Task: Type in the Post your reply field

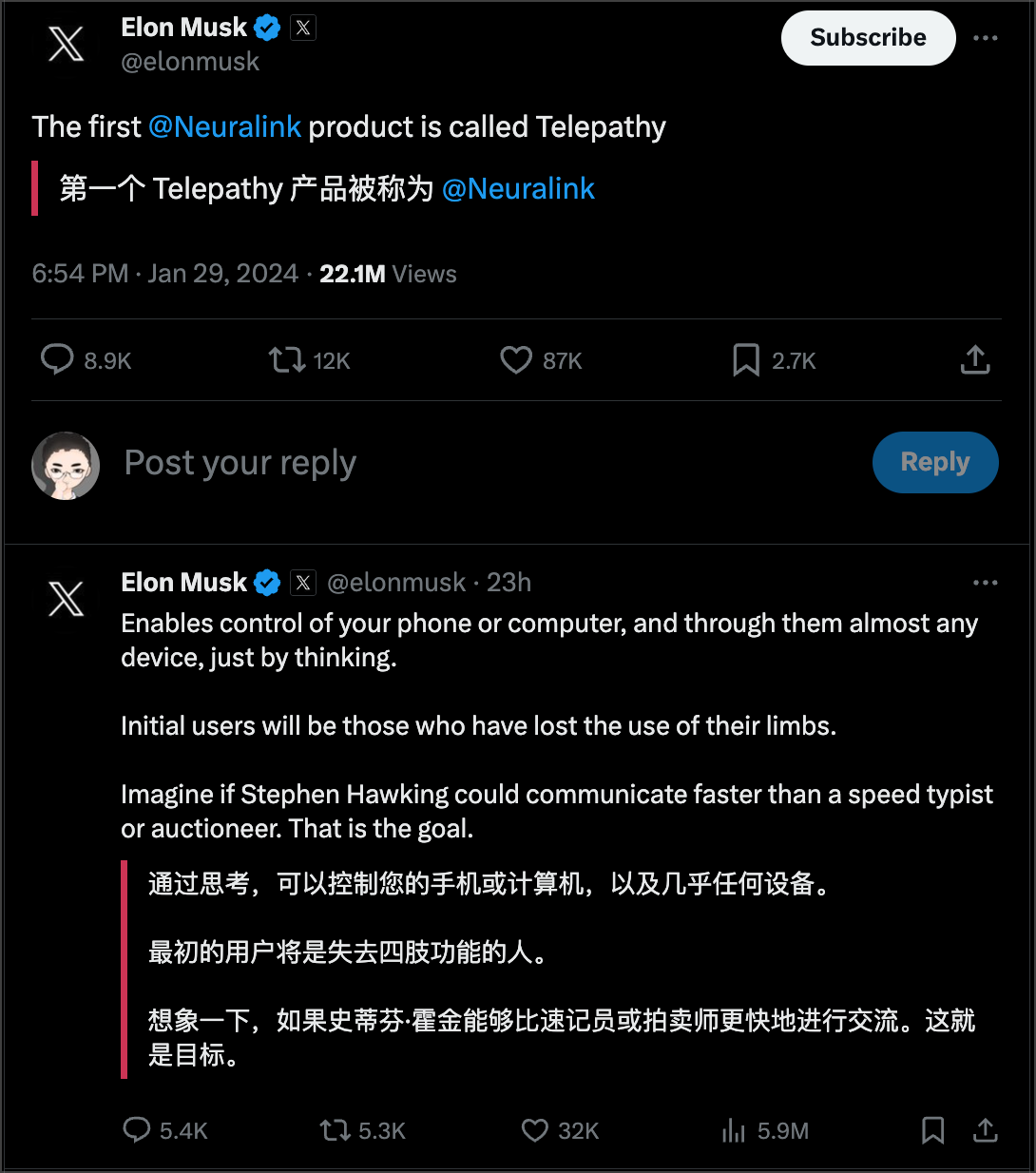Action: click(x=475, y=463)
